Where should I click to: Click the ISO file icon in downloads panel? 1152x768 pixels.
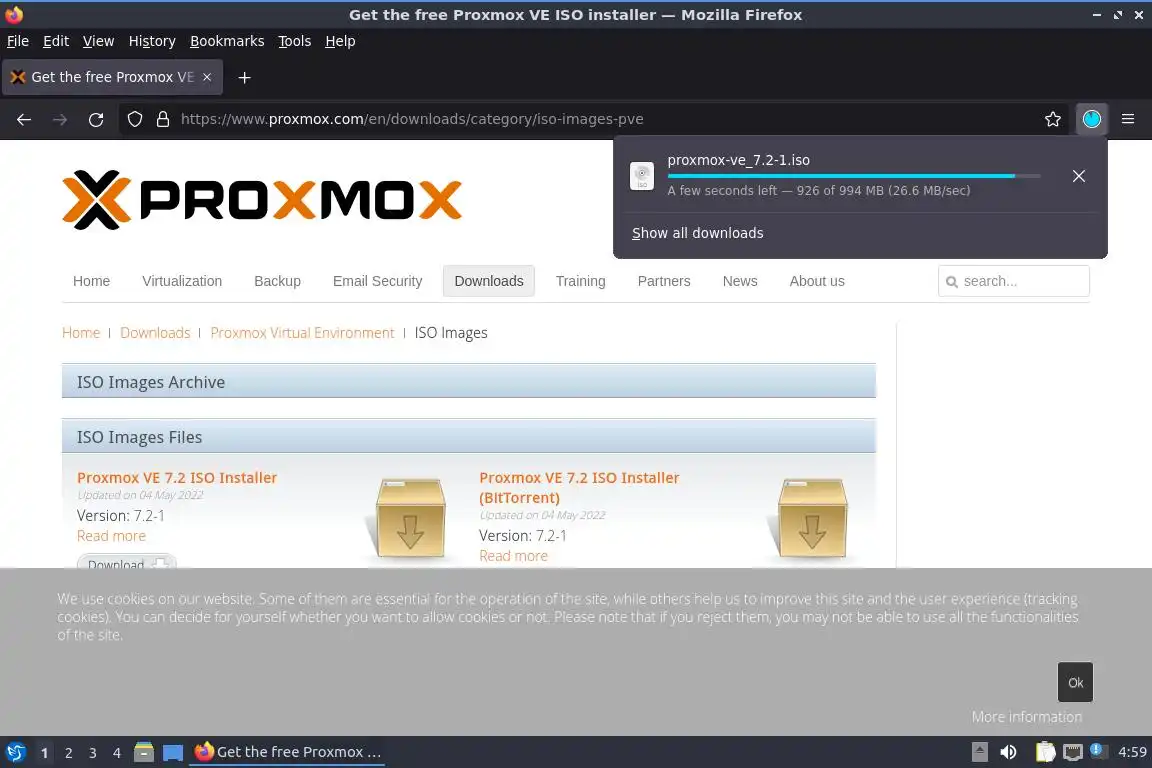(x=642, y=176)
